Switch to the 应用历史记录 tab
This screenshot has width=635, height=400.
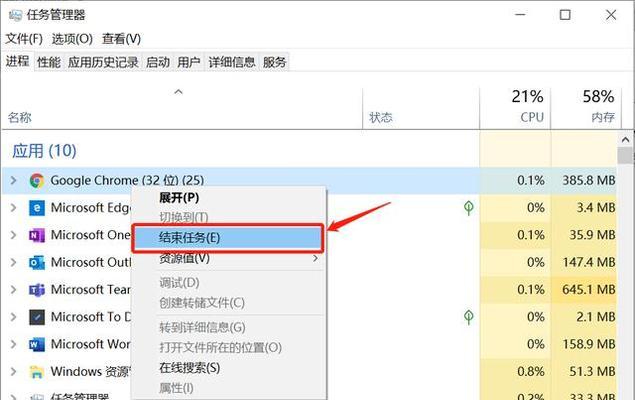pyautogui.click(x=103, y=62)
